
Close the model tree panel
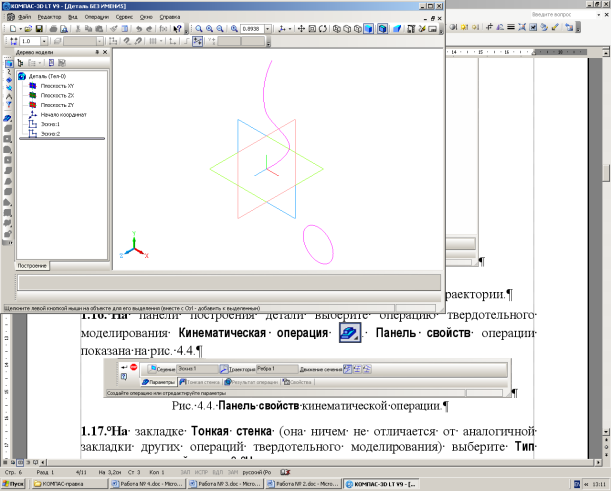[105, 52]
